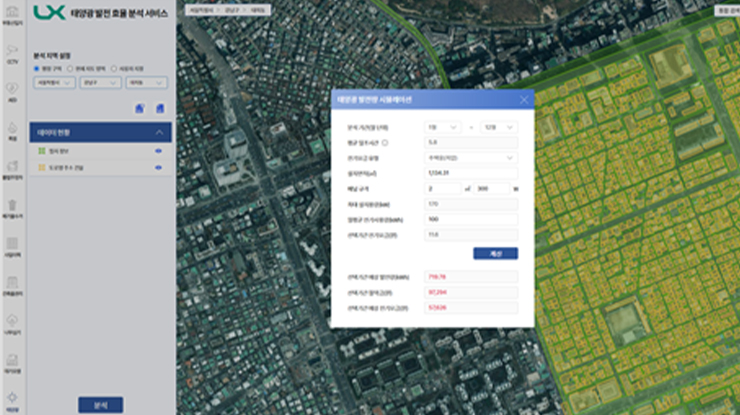Click the water drop icon in left sidebar
Viewport: 740px width, 415px height.
[x=12, y=128]
